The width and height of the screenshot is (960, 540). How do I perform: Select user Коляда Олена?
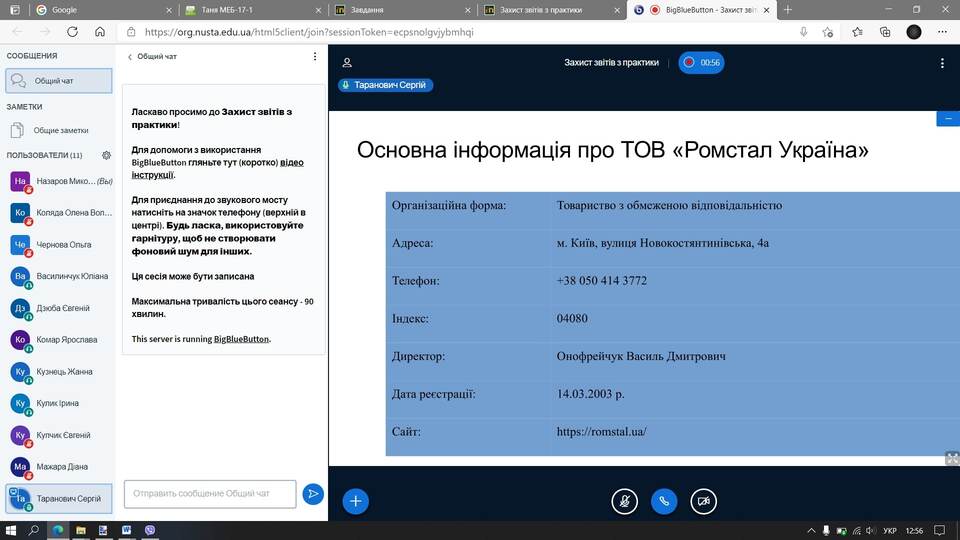tap(59, 213)
